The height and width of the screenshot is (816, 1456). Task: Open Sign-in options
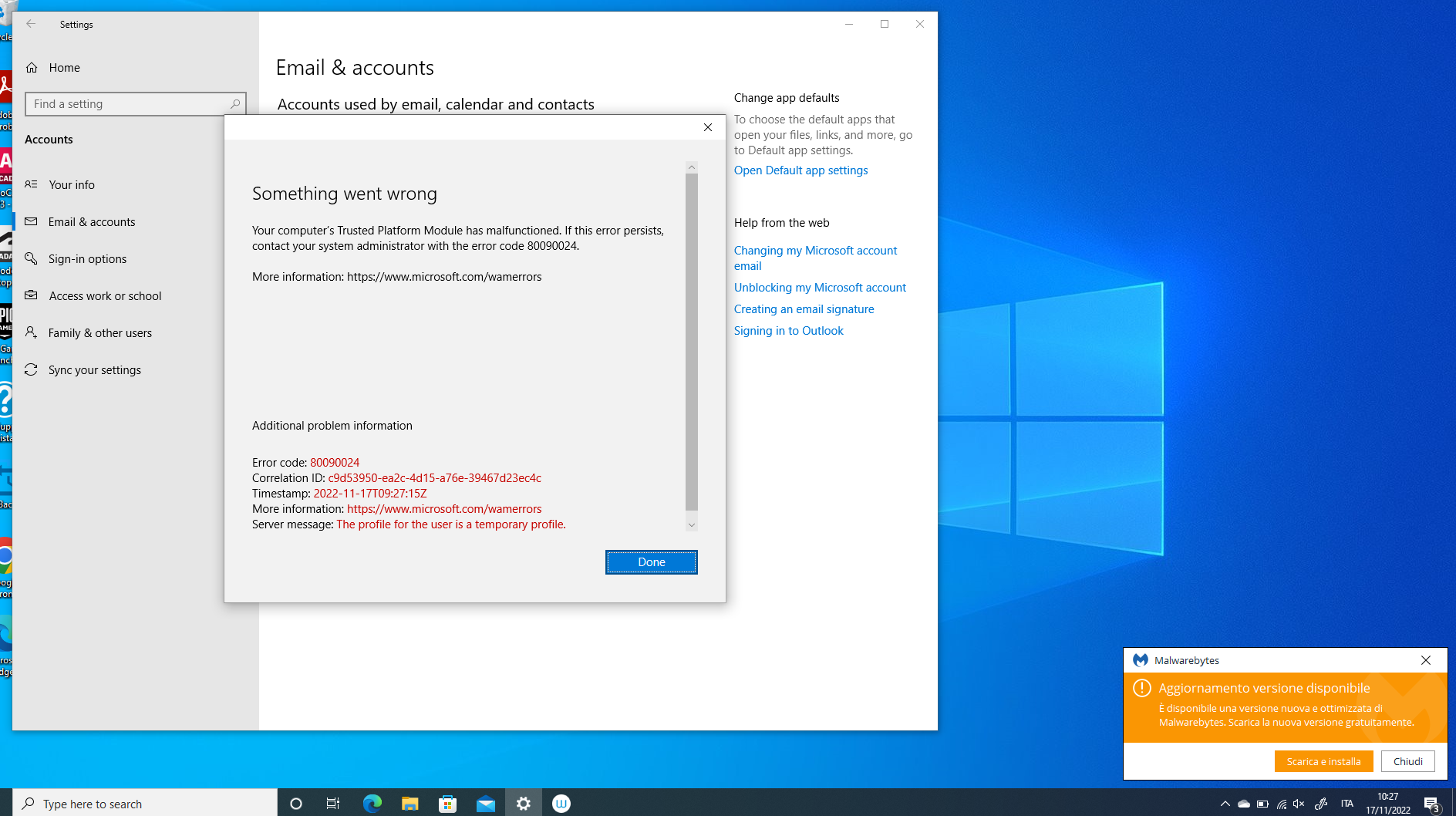88,259
